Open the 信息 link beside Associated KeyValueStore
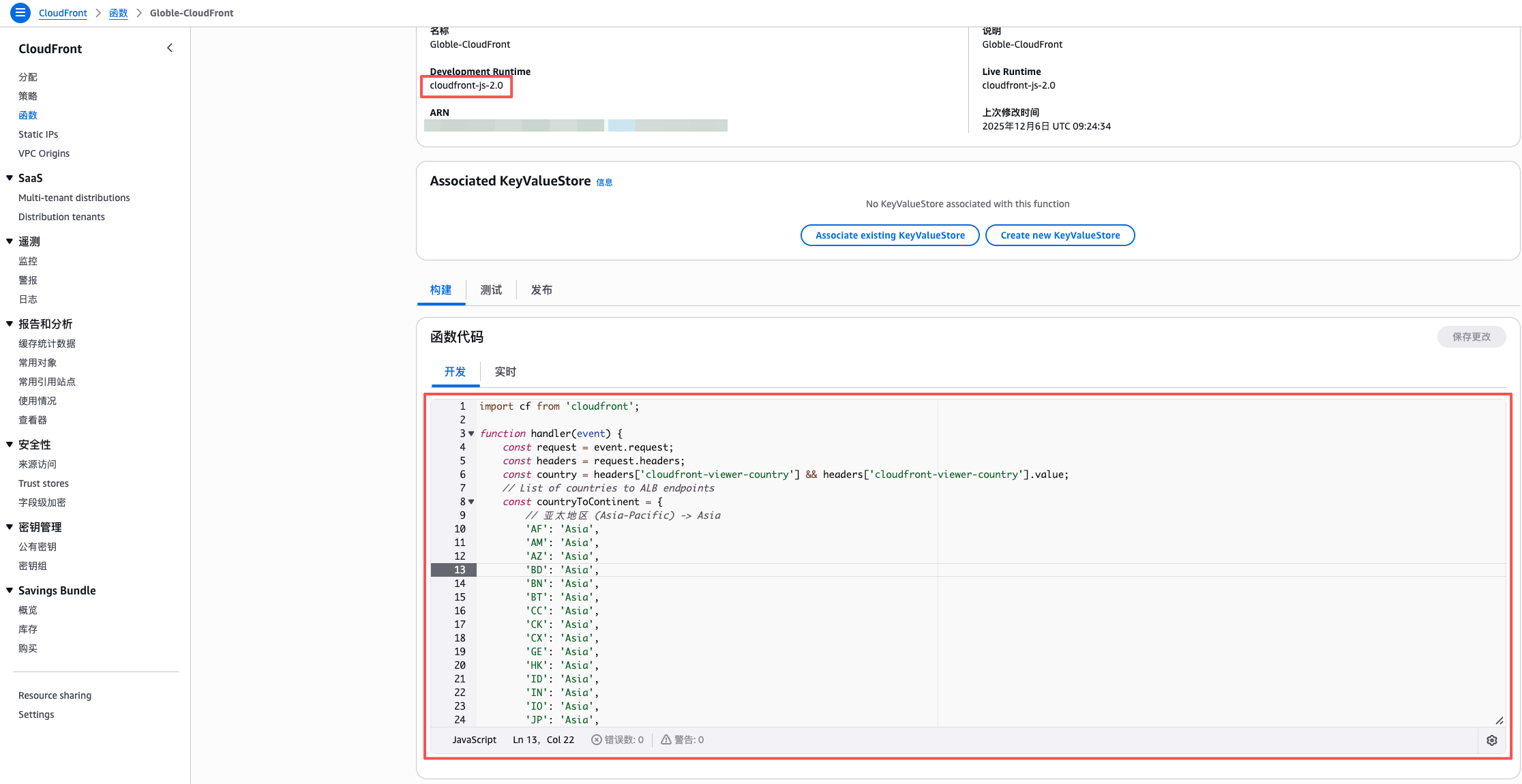Screen dimensions: 1522x784 pos(604,182)
